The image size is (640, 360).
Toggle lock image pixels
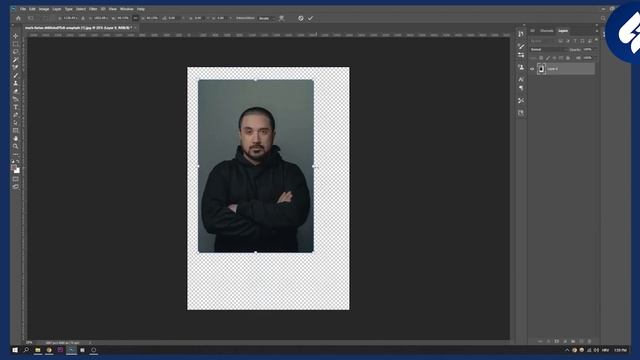click(x=548, y=58)
